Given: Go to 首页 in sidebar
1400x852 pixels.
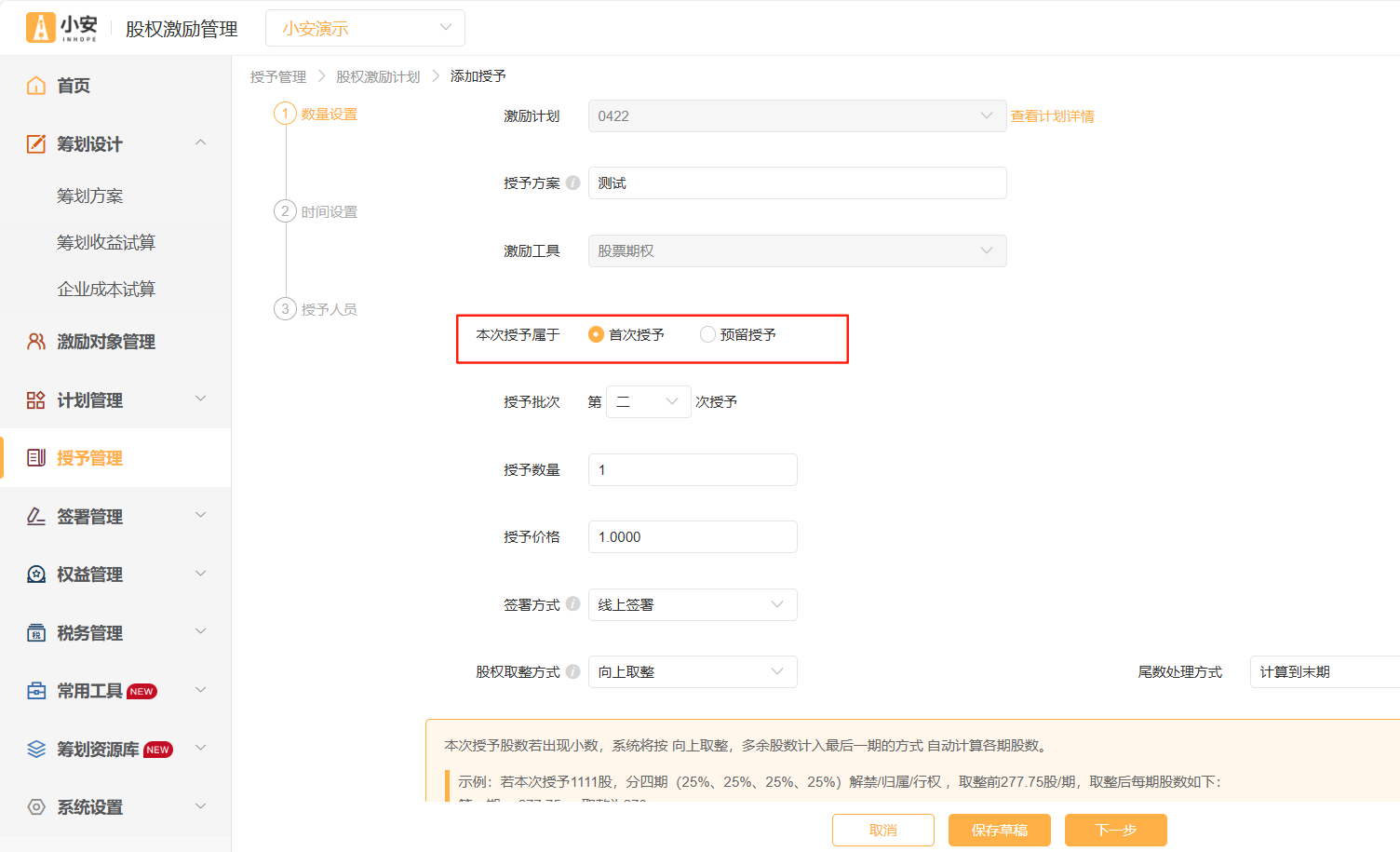Looking at the screenshot, I should (115, 86).
